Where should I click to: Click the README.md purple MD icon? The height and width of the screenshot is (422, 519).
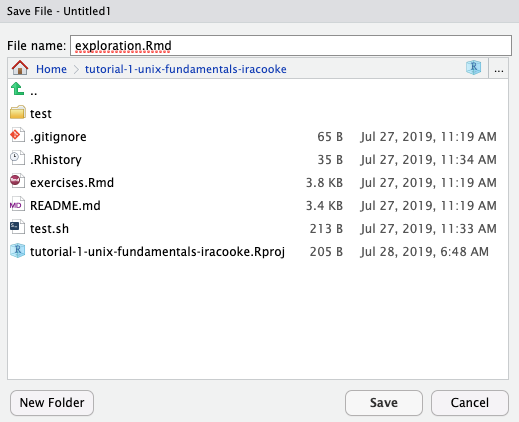(x=17, y=204)
